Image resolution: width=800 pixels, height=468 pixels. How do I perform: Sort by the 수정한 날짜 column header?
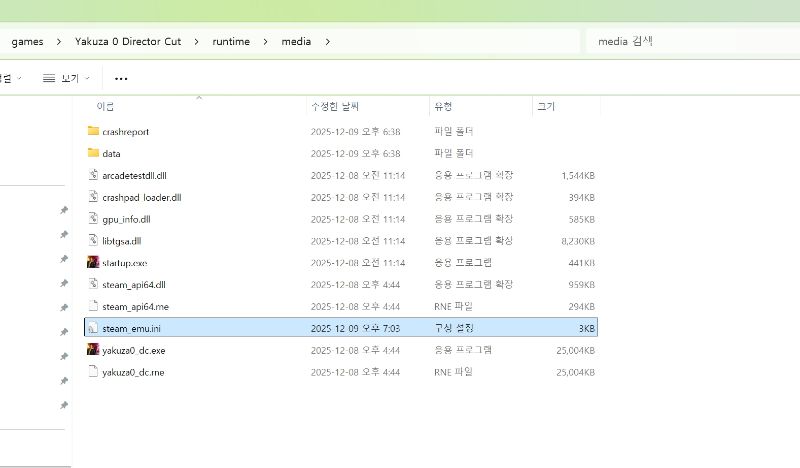(x=335, y=106)
